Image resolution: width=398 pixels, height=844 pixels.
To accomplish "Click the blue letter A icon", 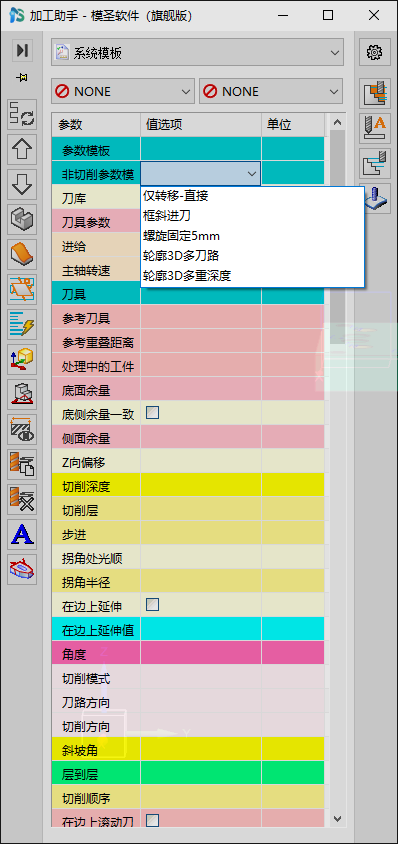I will pyautogui.click(x=22, y=534).
